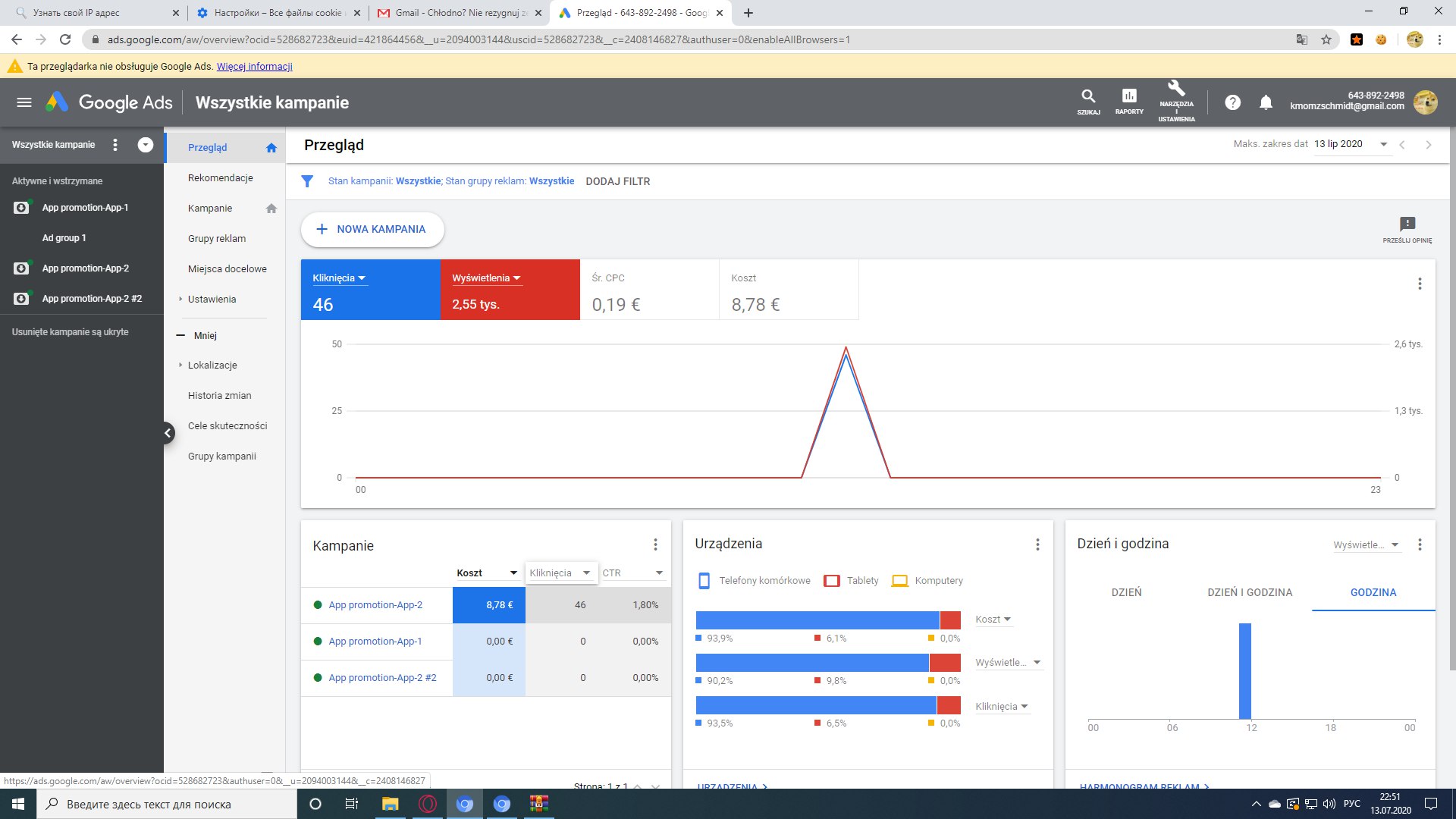Select the Dzień i godzina tab
The width and height of the screenshot is (1456, 819).
pos(1250,593)
